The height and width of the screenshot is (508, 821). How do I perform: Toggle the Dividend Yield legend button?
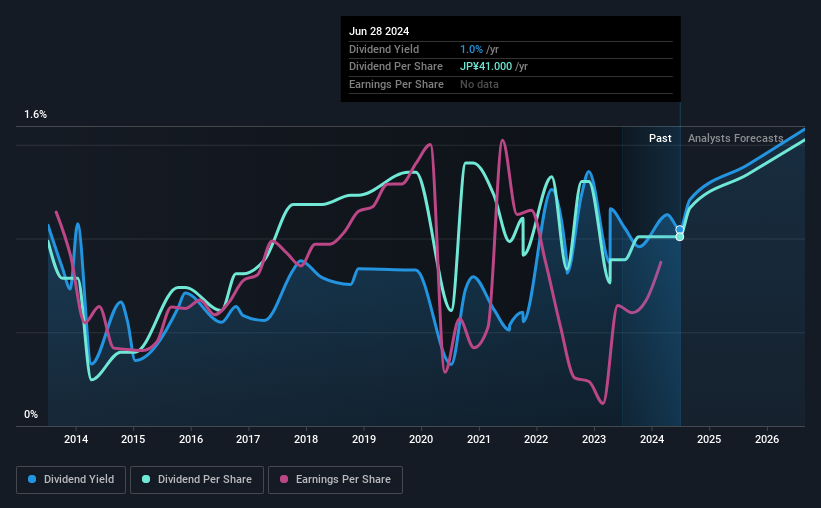(x=71, y=480)
